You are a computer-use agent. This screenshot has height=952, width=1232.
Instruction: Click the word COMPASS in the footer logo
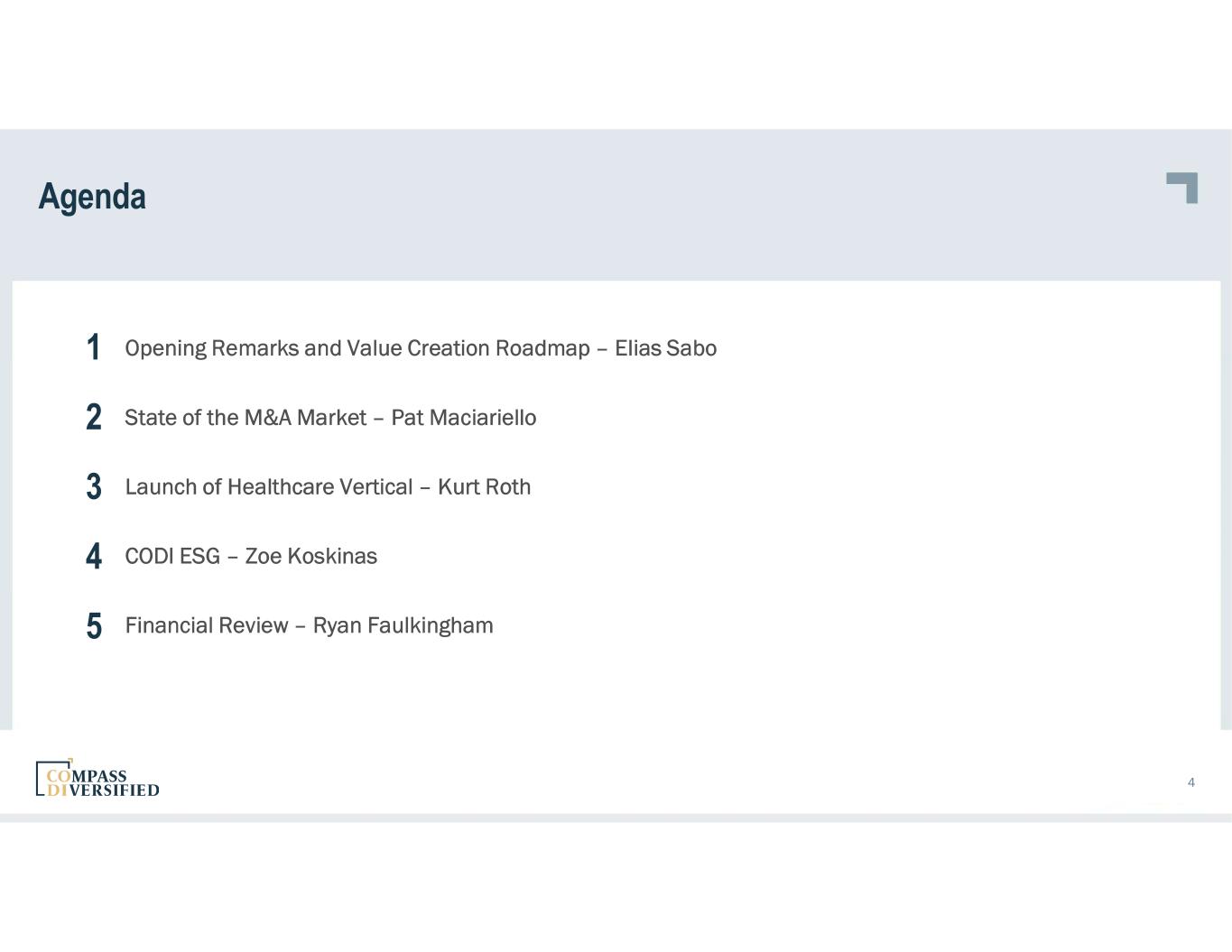point(87,776)
